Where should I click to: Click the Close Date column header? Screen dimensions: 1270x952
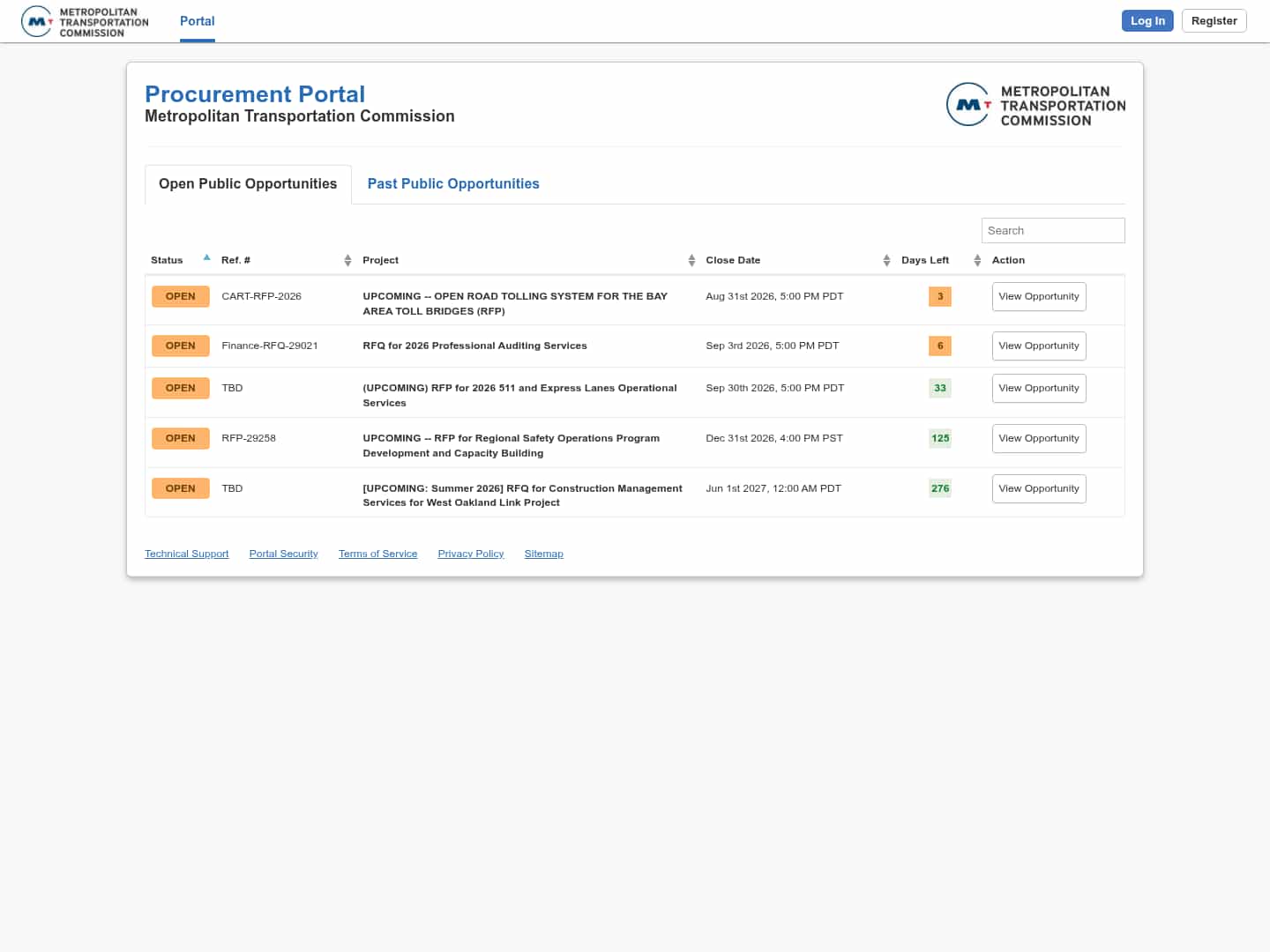(x=733, y=261)
